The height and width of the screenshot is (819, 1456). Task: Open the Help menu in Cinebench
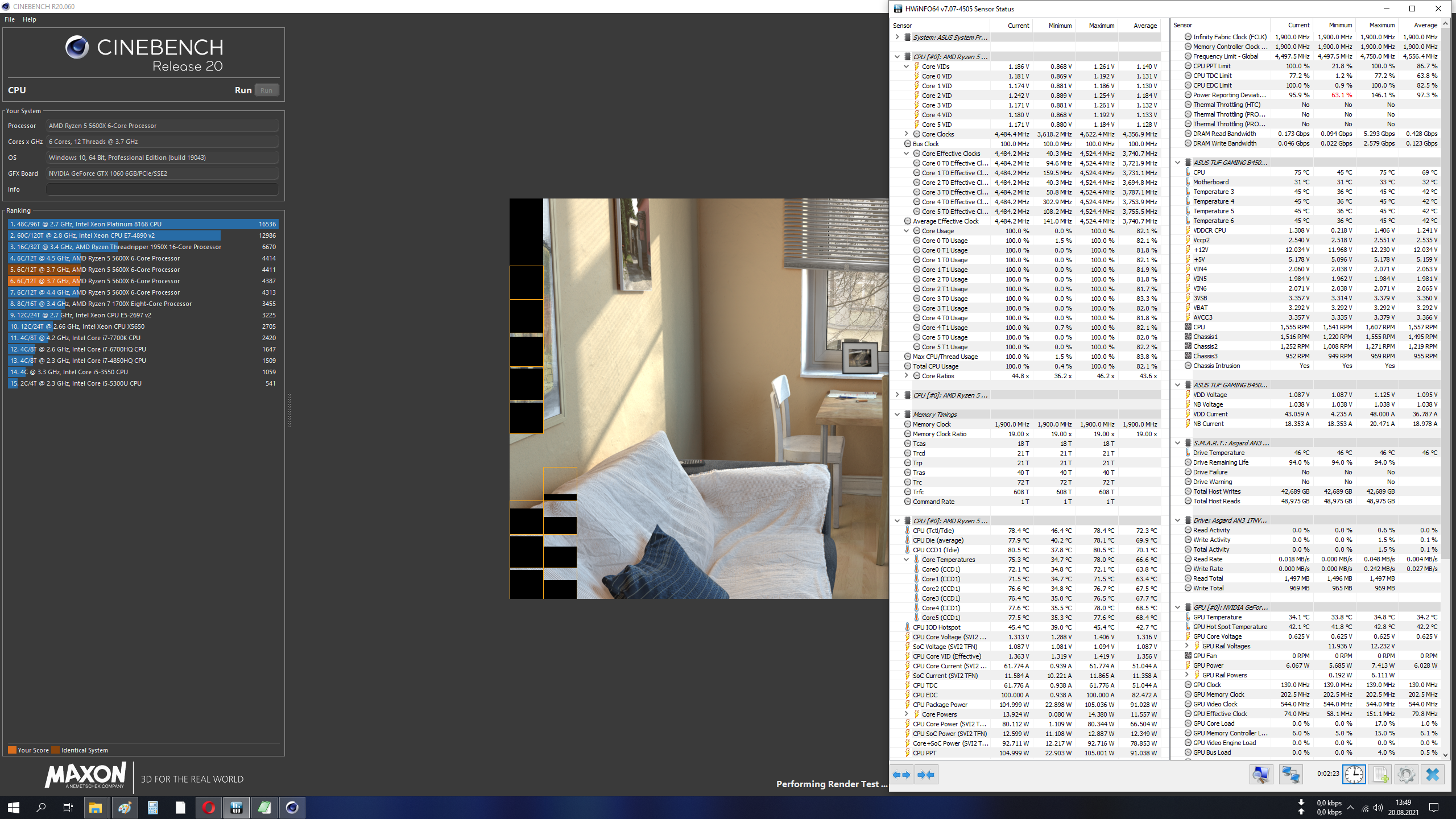pos(30,19)
